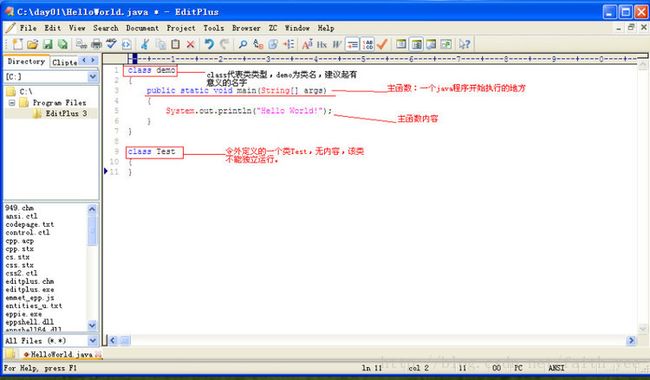Click file list scroll-up arrow

(x=92, y=209)
